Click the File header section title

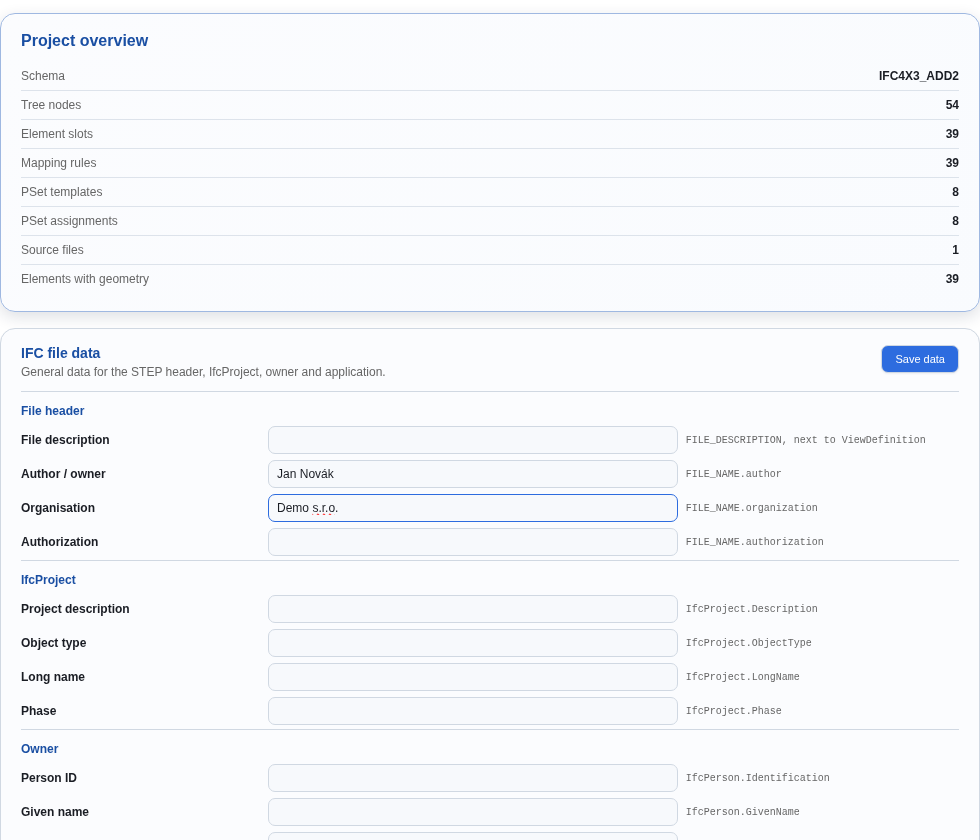(52, 411)
